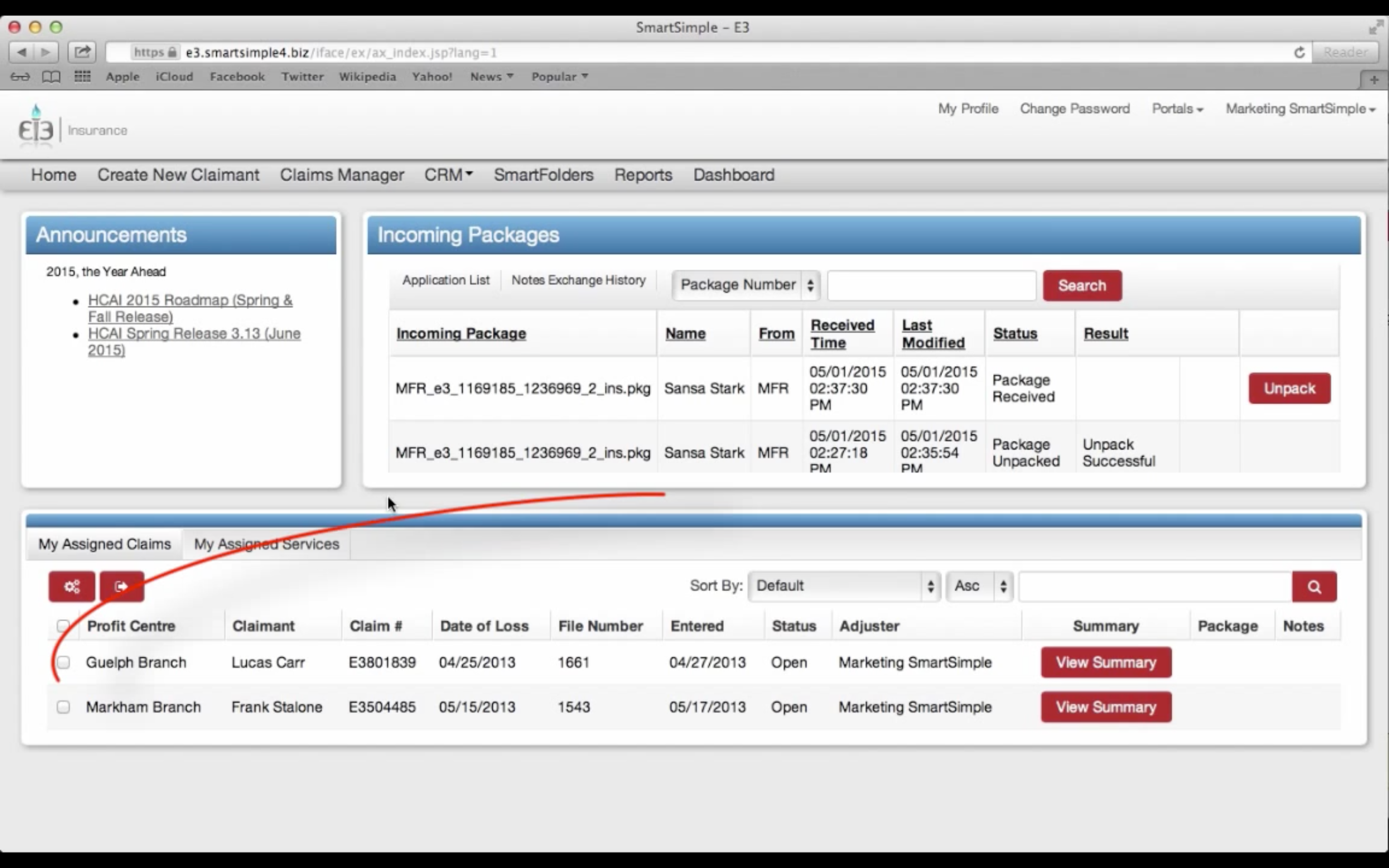Open HCAI 2015 Roadmap announcement link

click(189, 308)
